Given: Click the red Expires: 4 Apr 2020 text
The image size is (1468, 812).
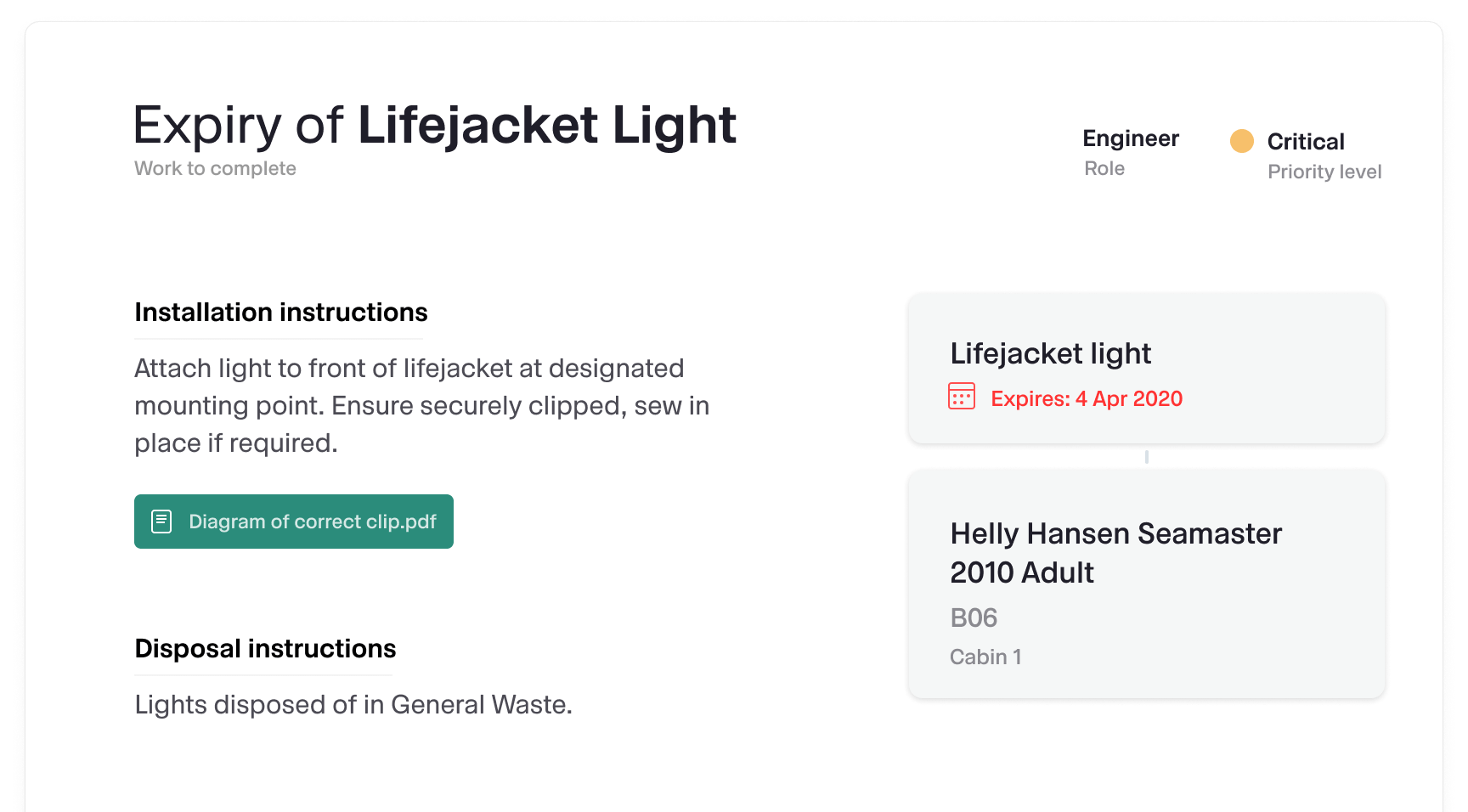Looking at the screenshot, I should [x=1087, y=398].
